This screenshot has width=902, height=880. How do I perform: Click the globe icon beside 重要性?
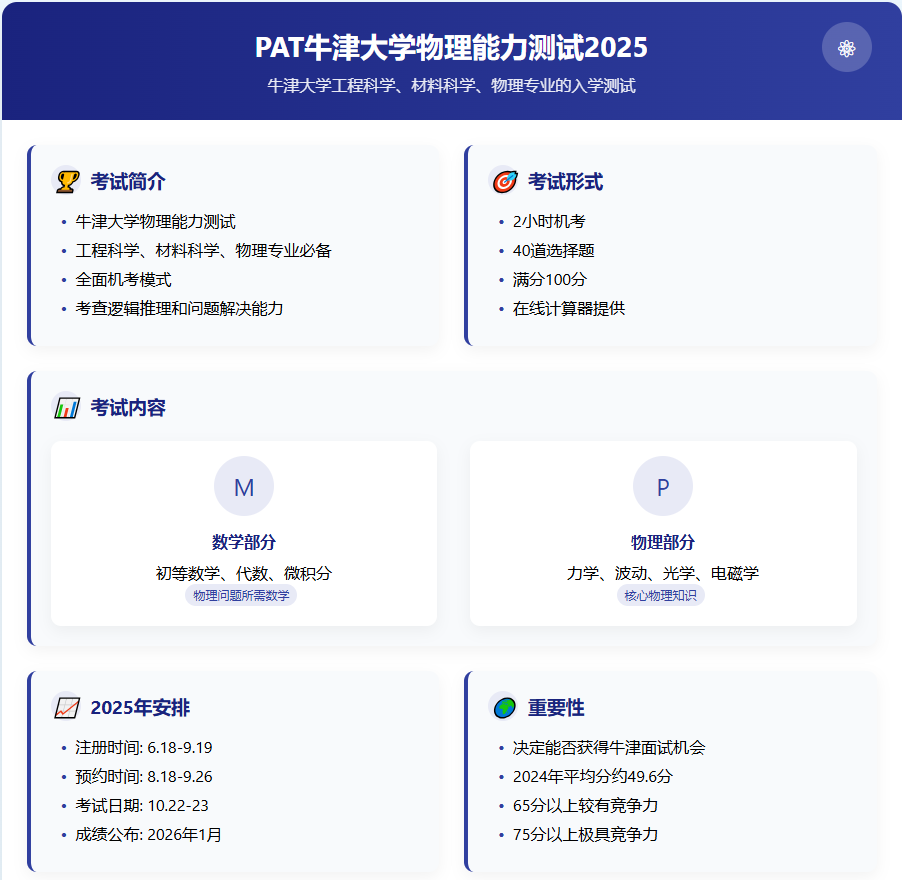tap(504, 707)
